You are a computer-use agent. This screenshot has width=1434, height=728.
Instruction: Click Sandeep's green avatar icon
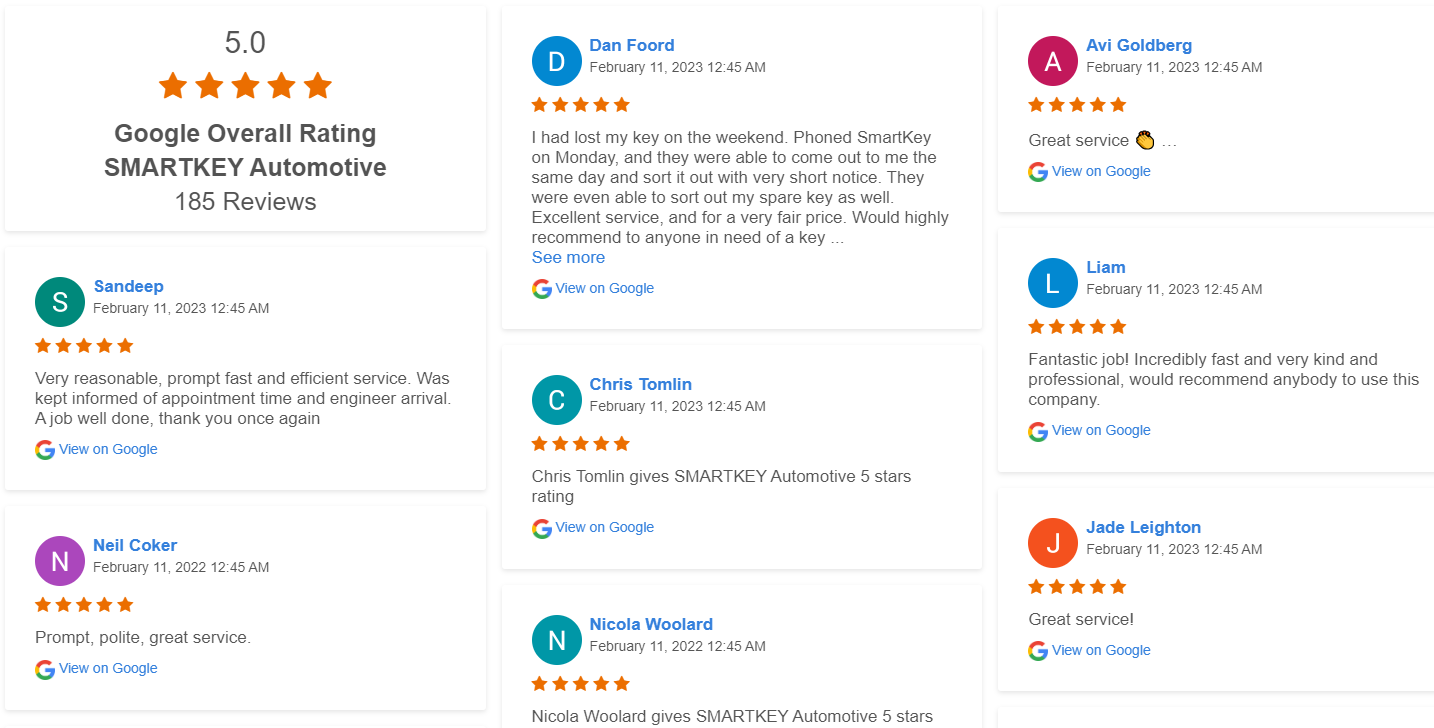tap(60, 302)
